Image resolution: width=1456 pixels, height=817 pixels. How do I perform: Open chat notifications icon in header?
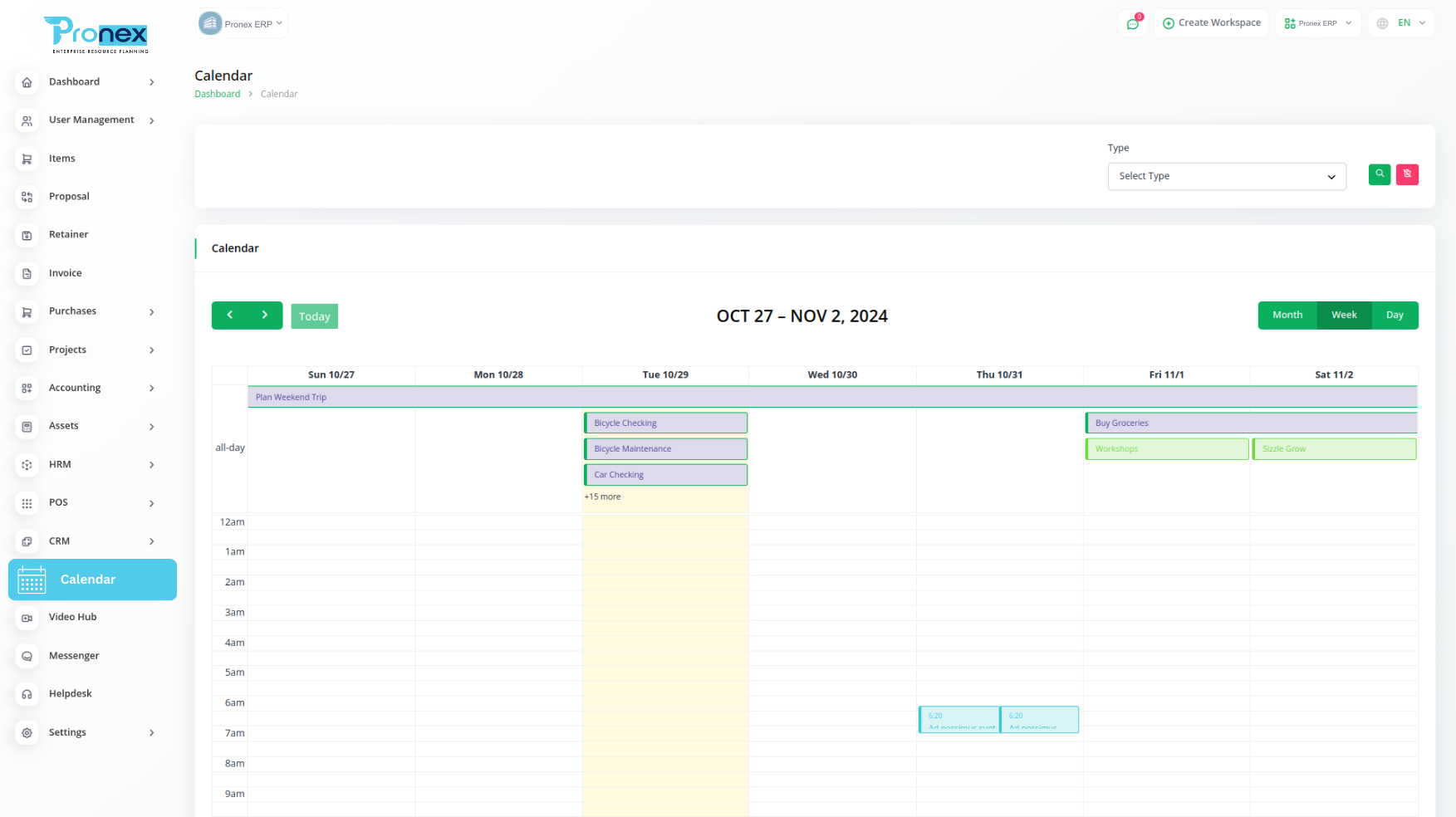[x=1132, y=23]
